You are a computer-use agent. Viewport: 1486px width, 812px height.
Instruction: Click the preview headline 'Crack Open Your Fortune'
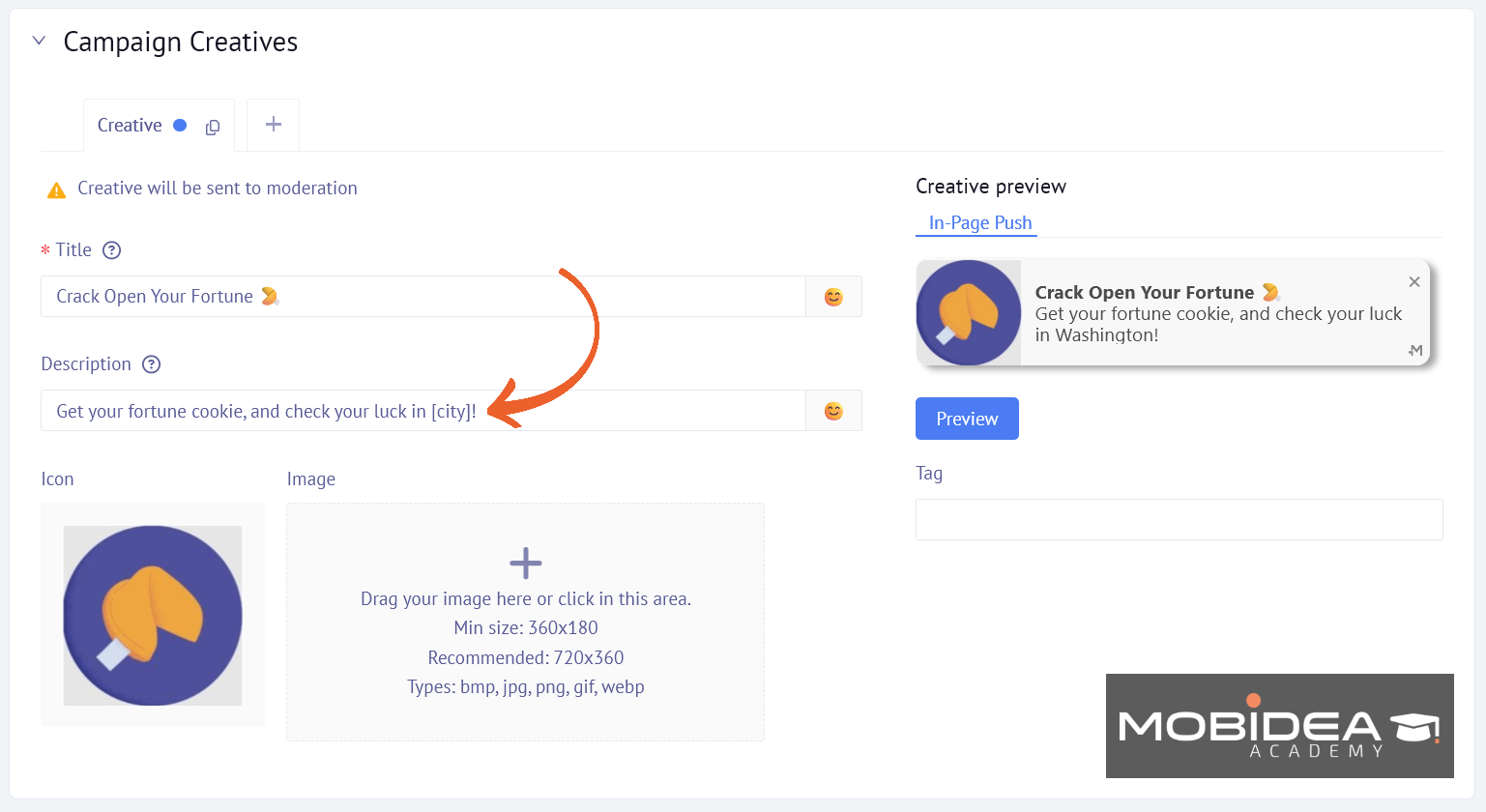(x=1145, y=292)
